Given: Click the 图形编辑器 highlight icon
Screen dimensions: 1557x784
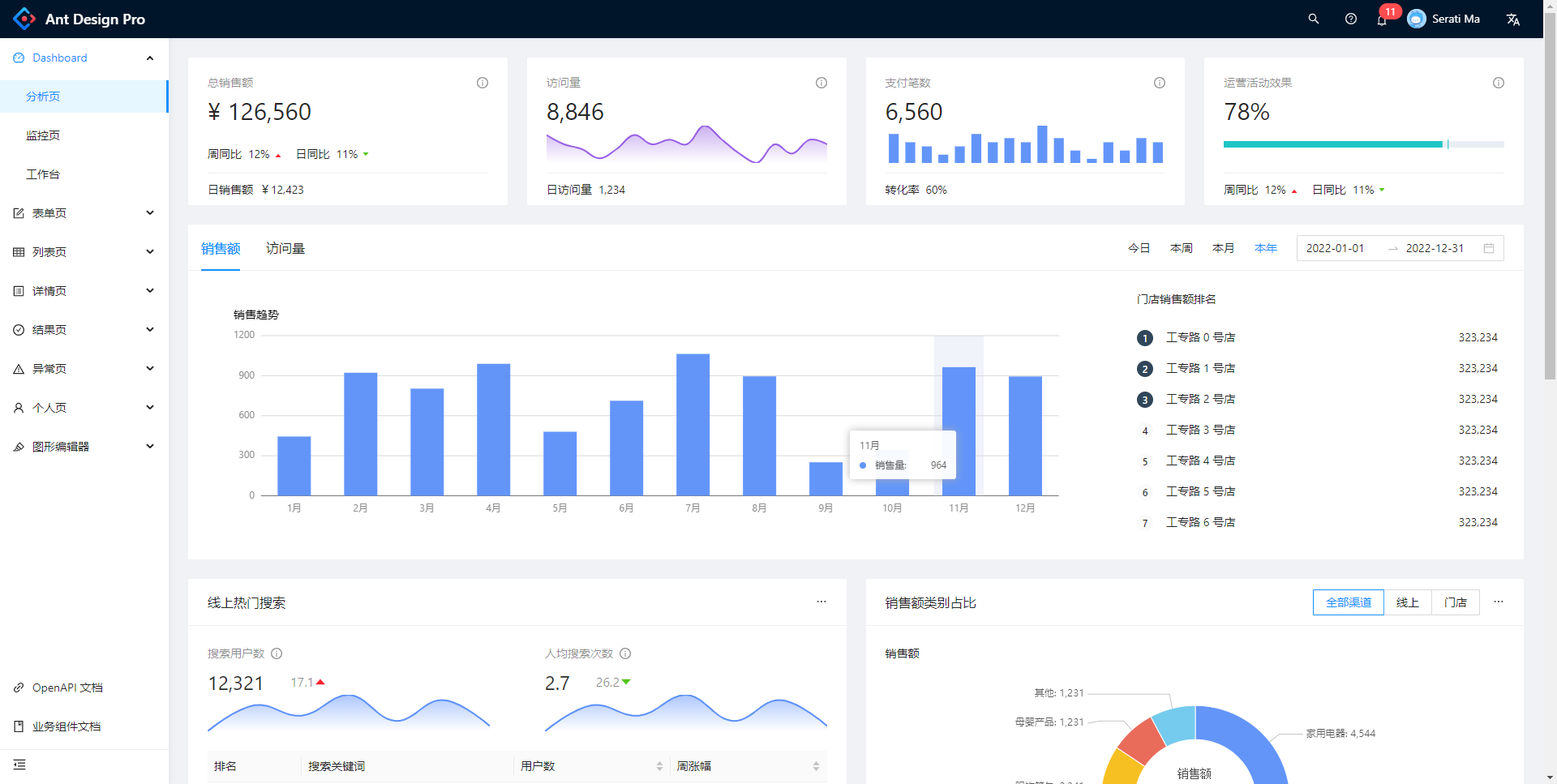Looking at the screenshot, I should 19,447.
